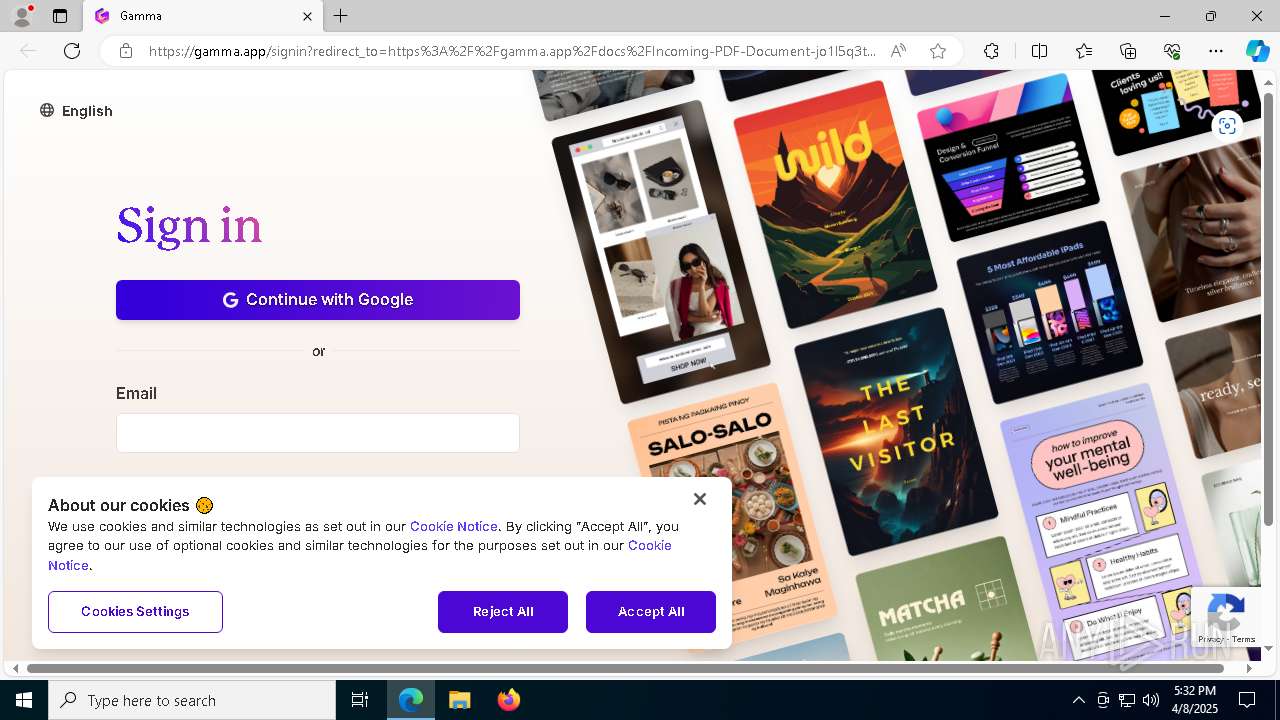
Task: Click Continue with Google button
Action: tap(318, 300)
